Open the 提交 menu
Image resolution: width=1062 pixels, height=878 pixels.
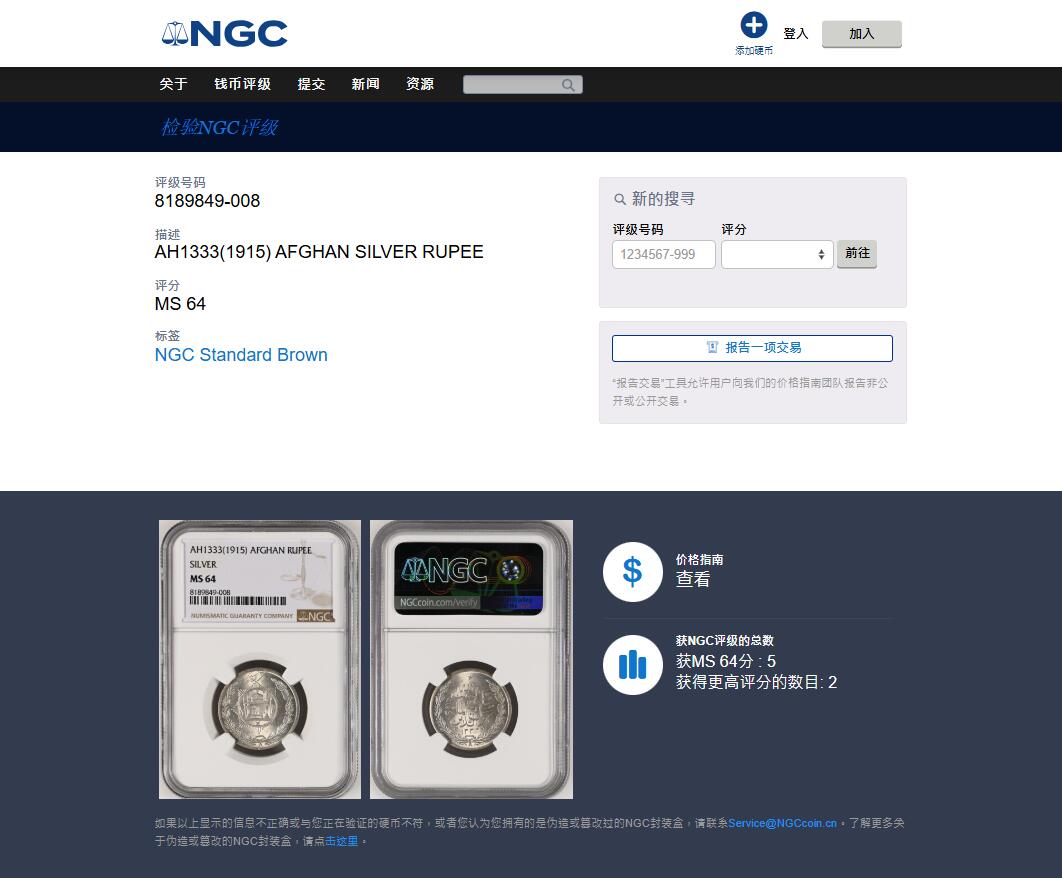(312, 84)
